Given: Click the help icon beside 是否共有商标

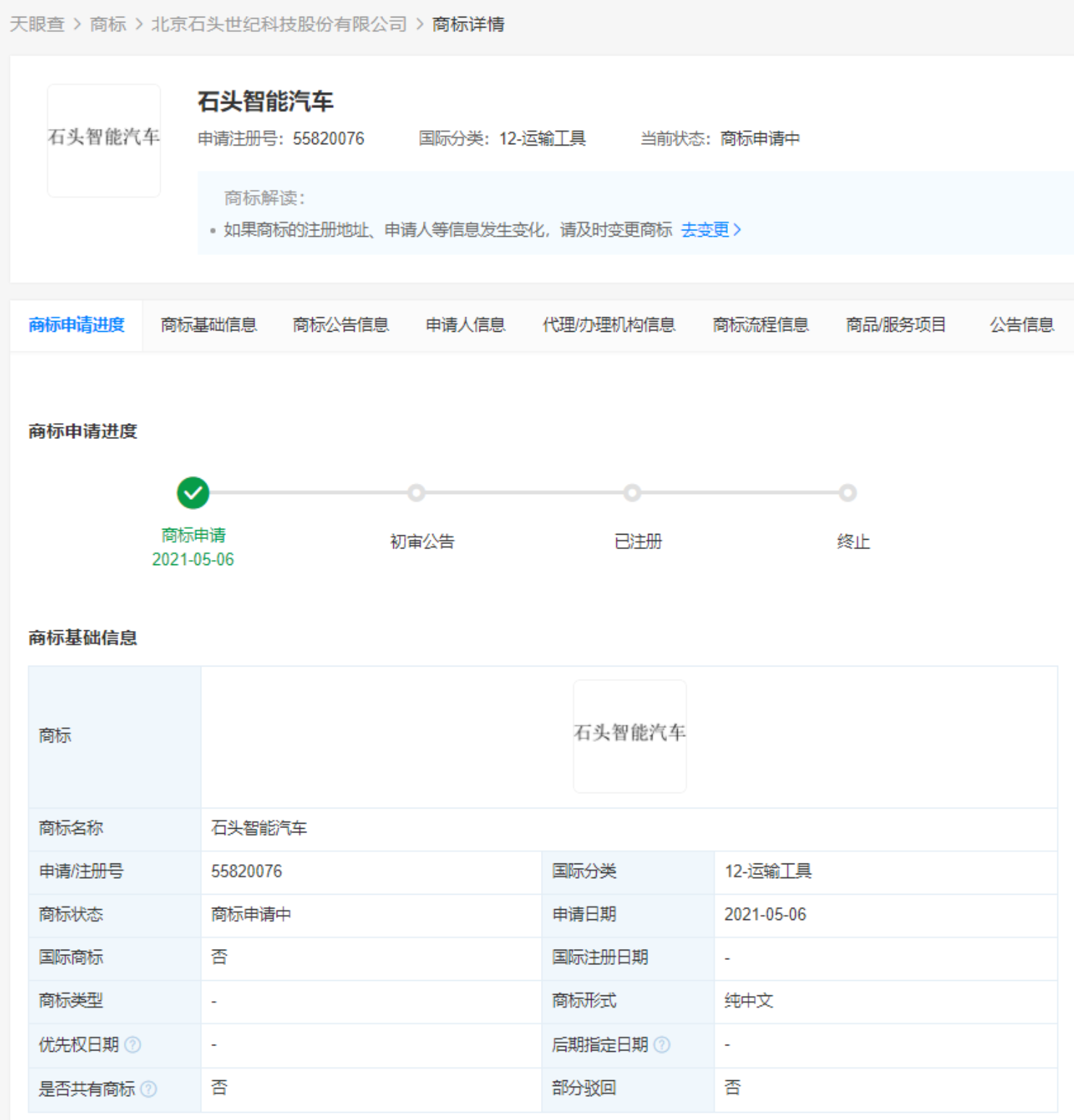Looking at the screenshot, I should tap(148, 1089).
